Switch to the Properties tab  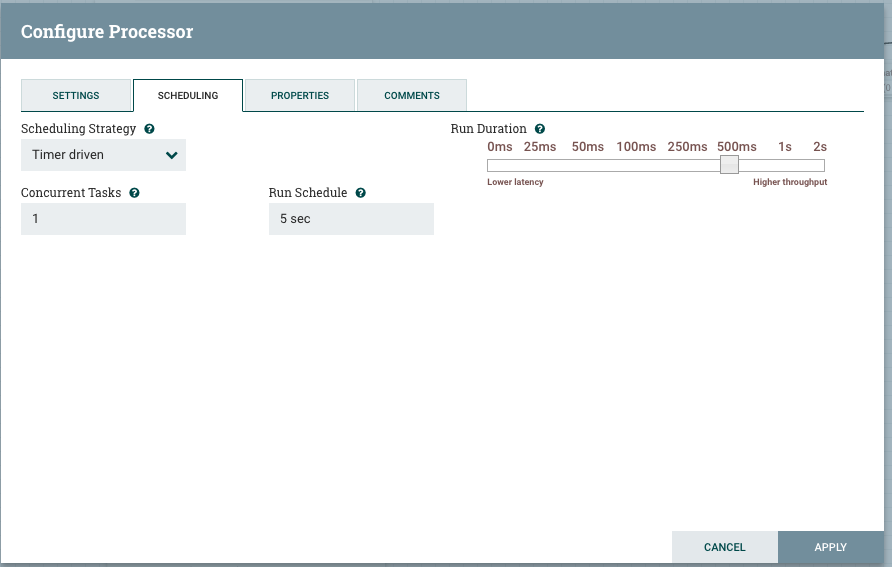pos(300,96)
